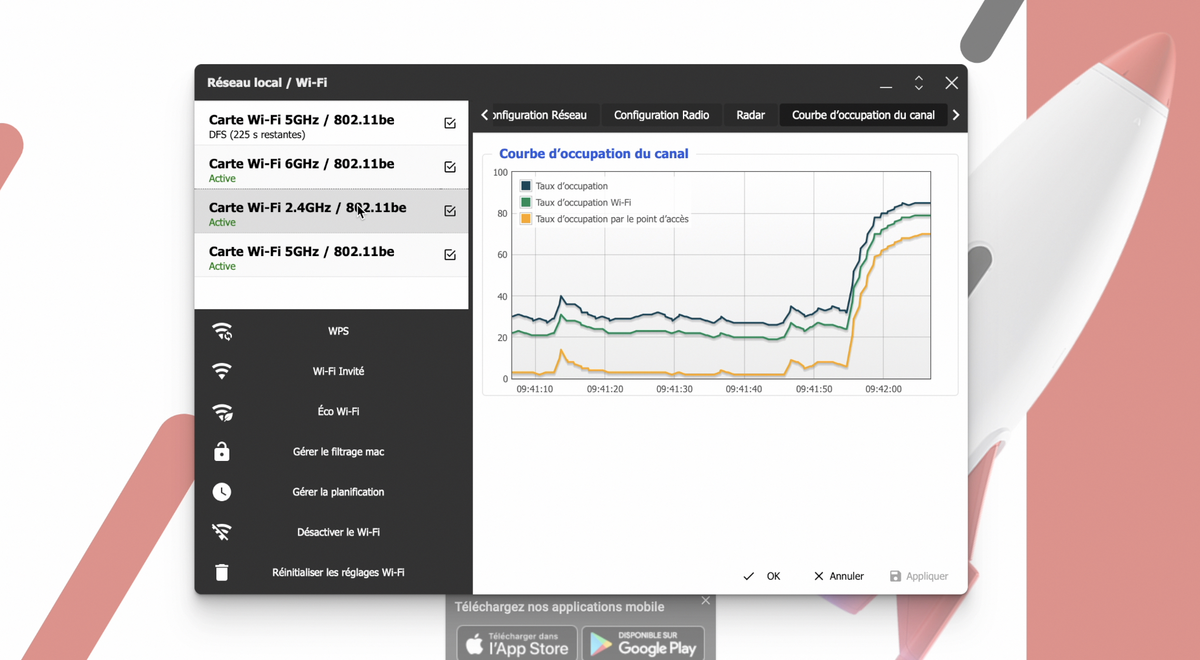Click the Éco Wi-Fi leaf icon
The height and width of the screenshot is (660, 1200).
click(x=222, y=412)
